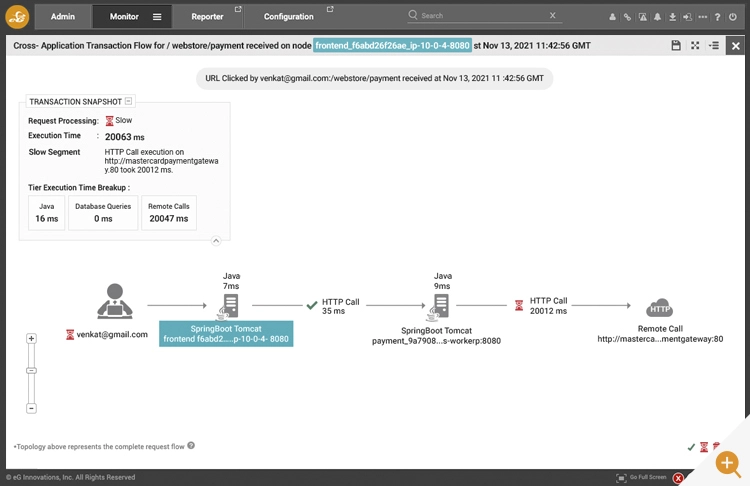Click the execution time 20063 ms value
The width and height of the screenshot is (750, 486).
point(124,137)
